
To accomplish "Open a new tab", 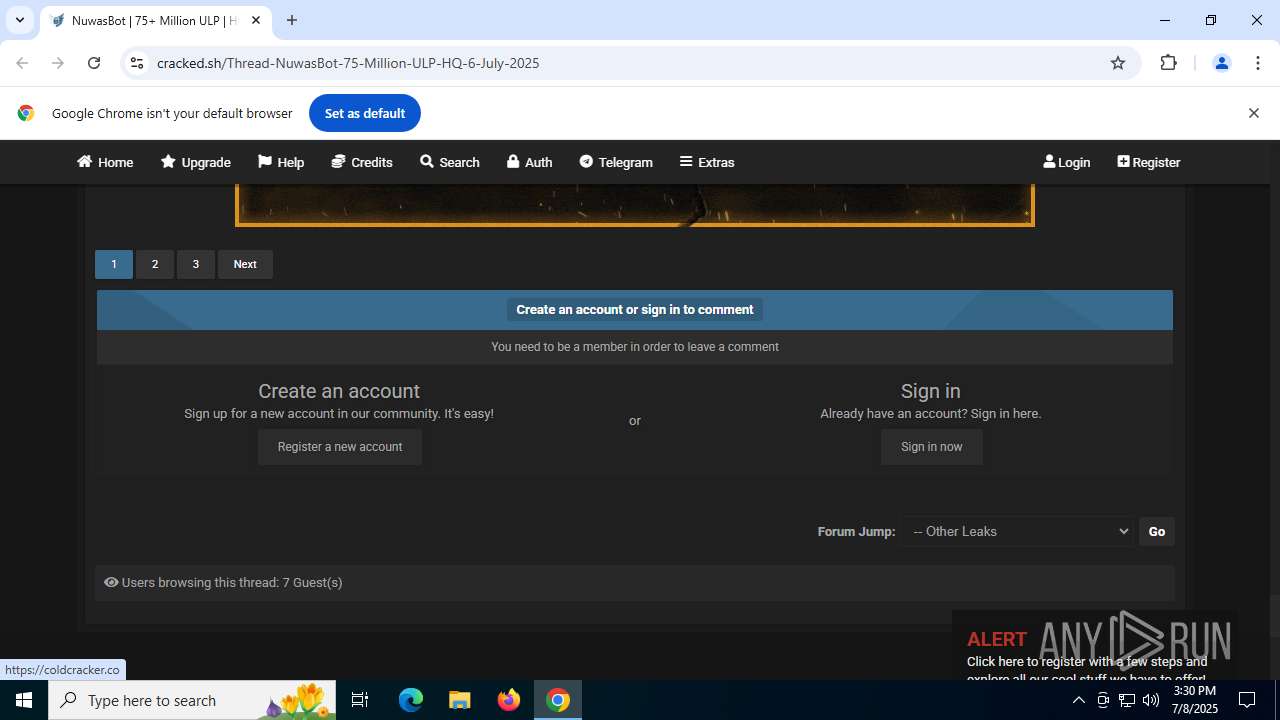I will (292, 20).
